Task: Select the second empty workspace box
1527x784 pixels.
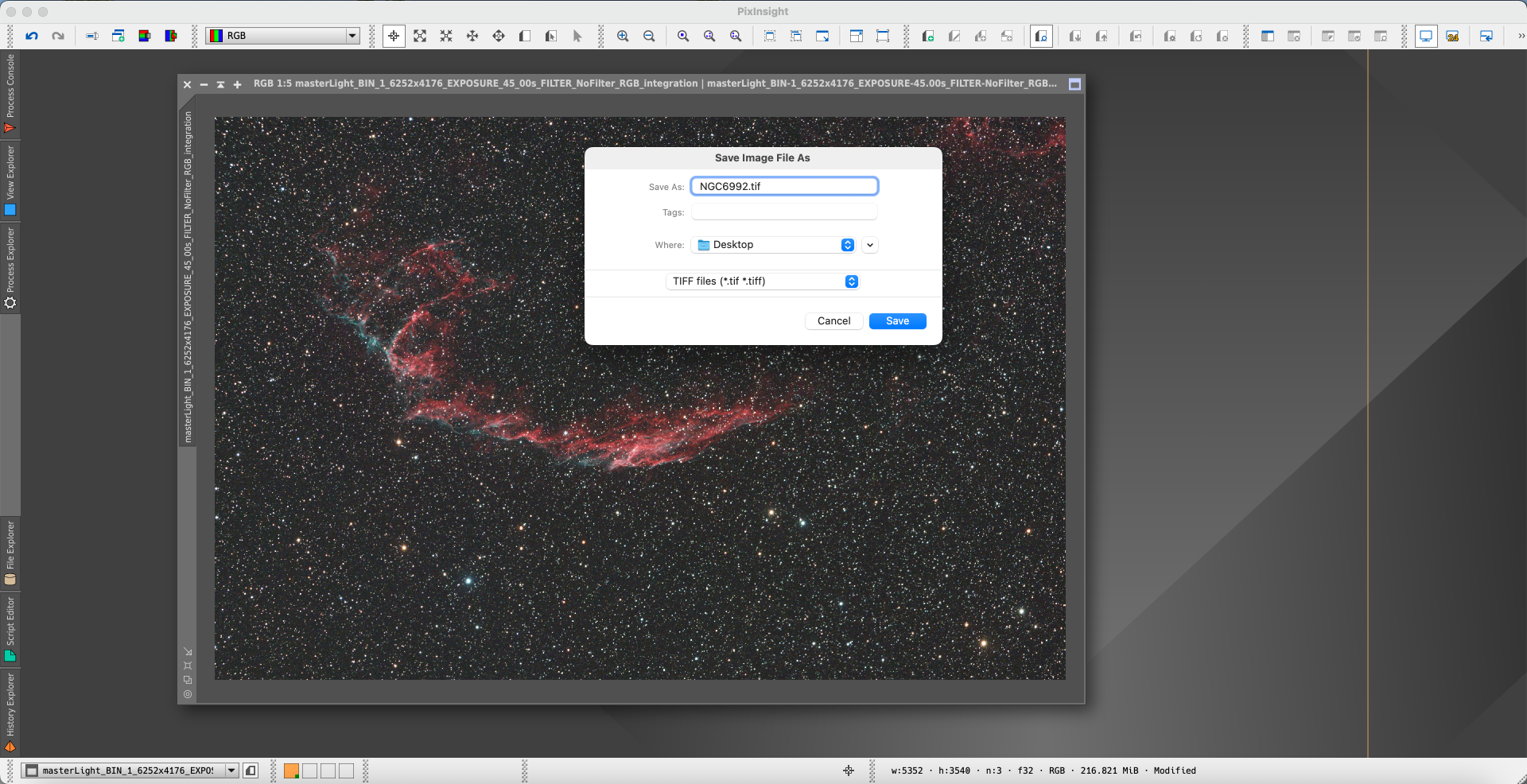Action: [310, 770]
